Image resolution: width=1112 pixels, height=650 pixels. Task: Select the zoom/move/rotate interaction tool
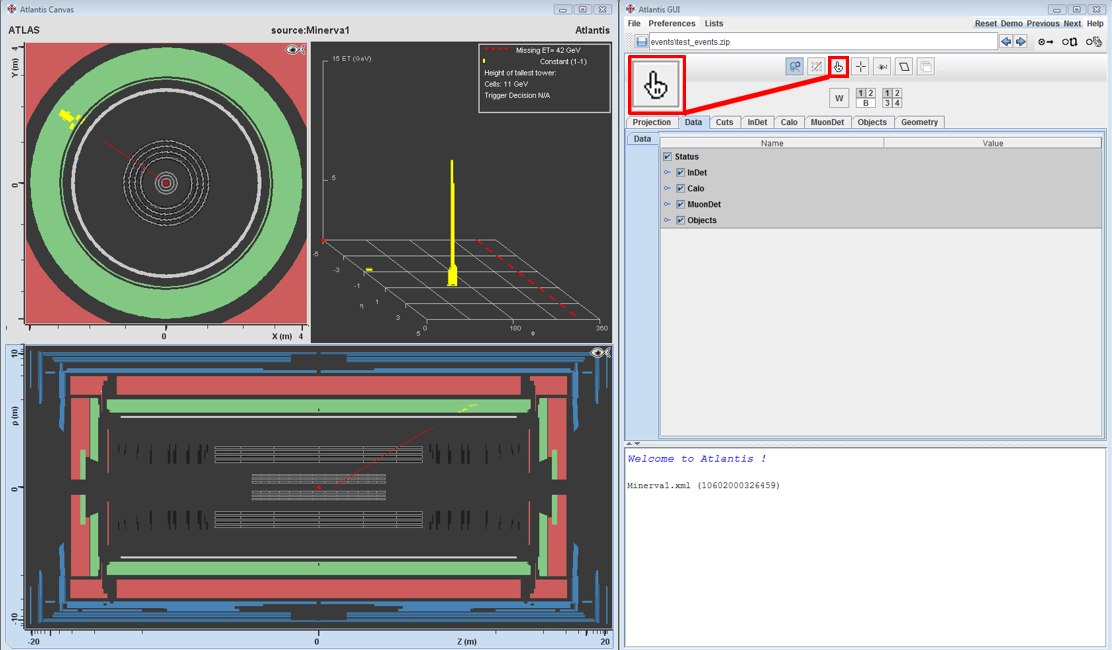tap(795, 67)
